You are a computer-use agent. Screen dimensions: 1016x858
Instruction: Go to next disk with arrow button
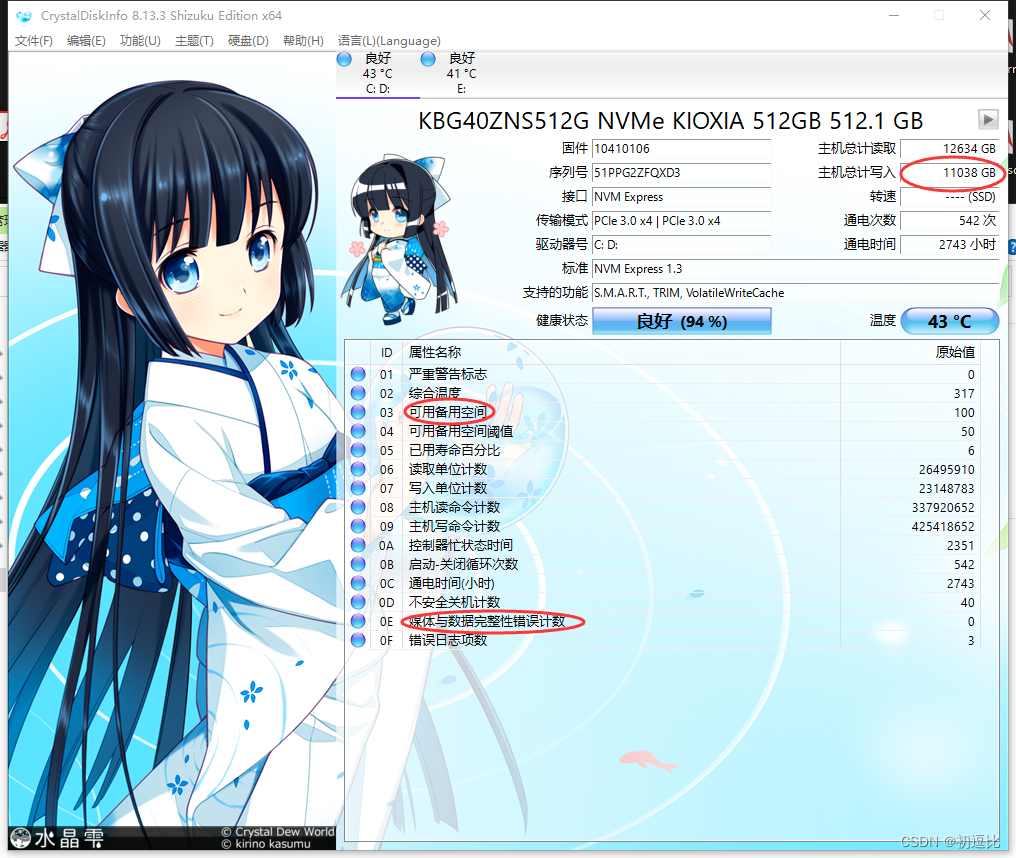(x=987, y=119)
